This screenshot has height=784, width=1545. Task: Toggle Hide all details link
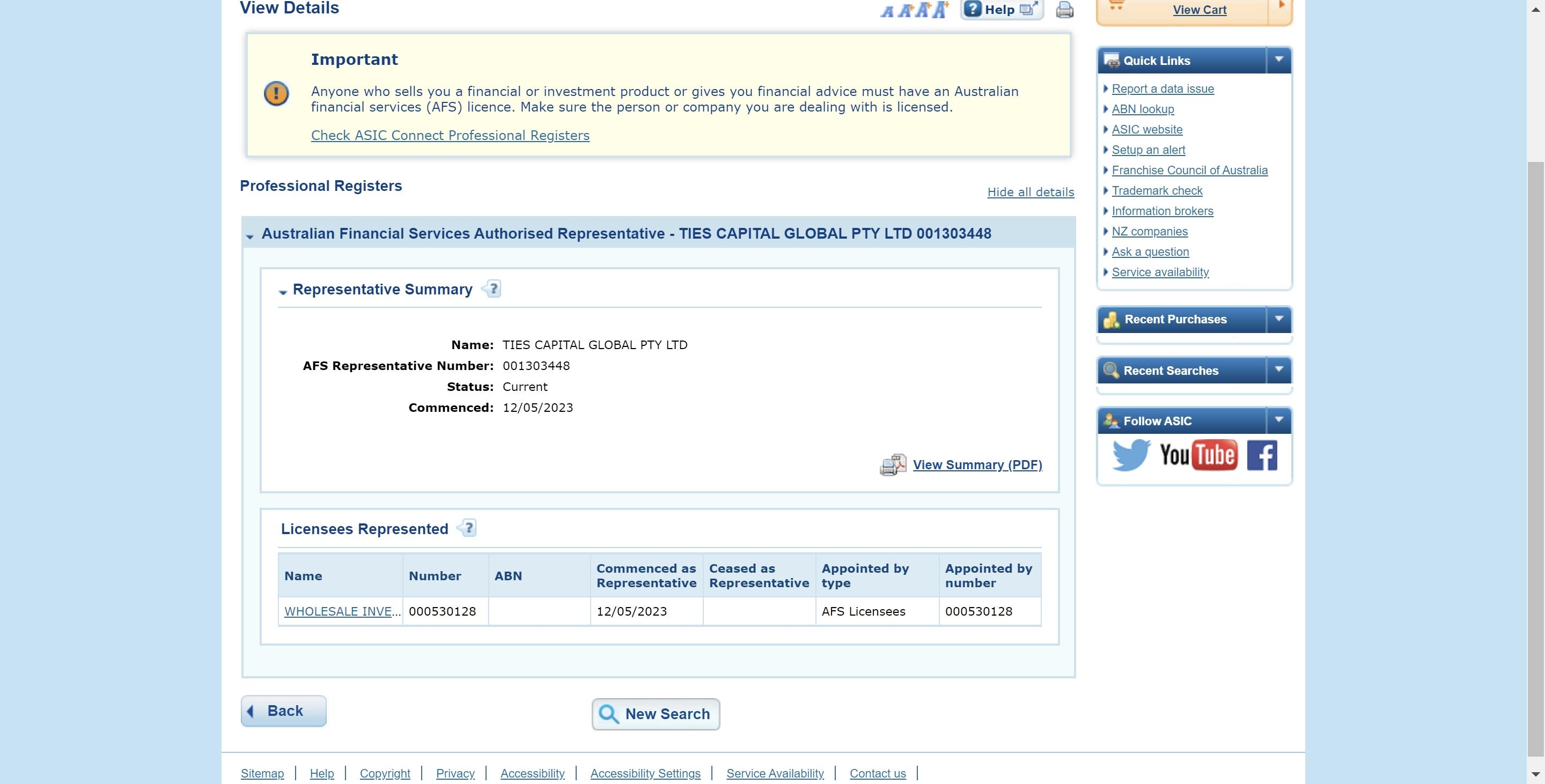coord(1031,191)
